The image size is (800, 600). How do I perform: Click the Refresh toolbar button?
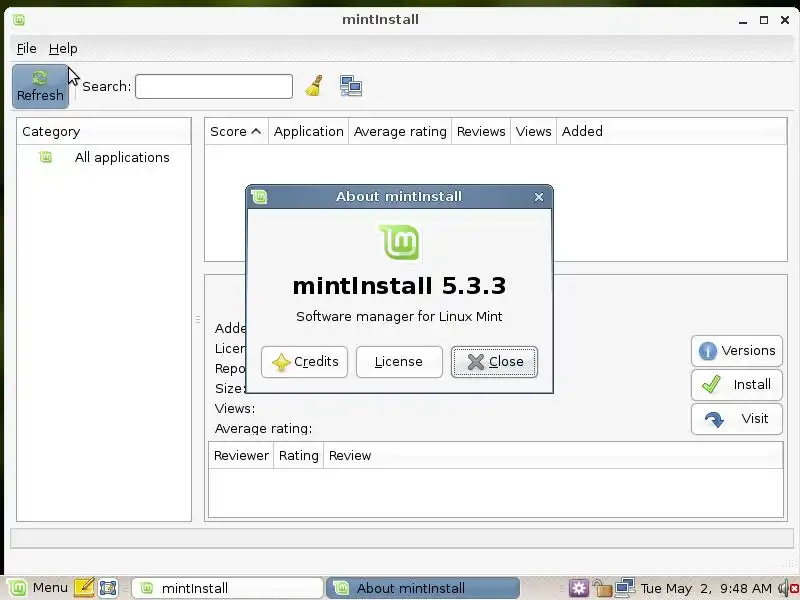tap(40, 86)
